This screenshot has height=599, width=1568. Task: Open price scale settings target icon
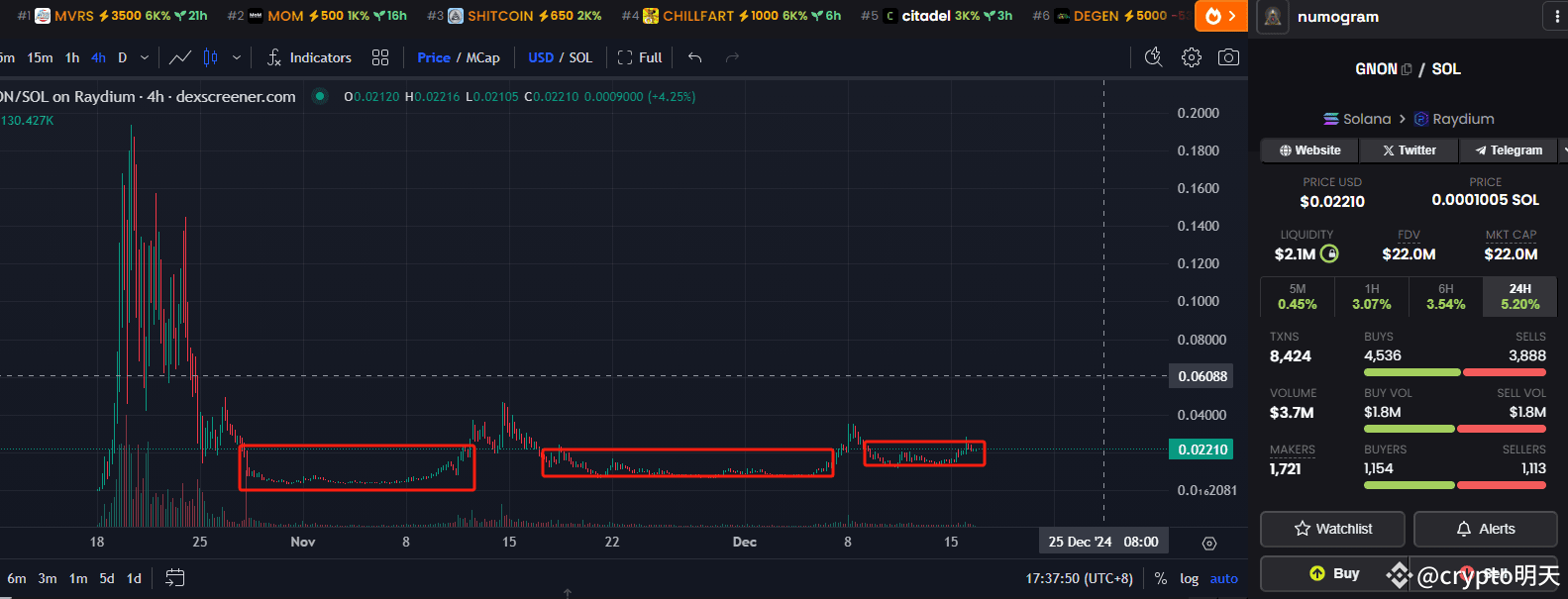[x=1208, y=543]
